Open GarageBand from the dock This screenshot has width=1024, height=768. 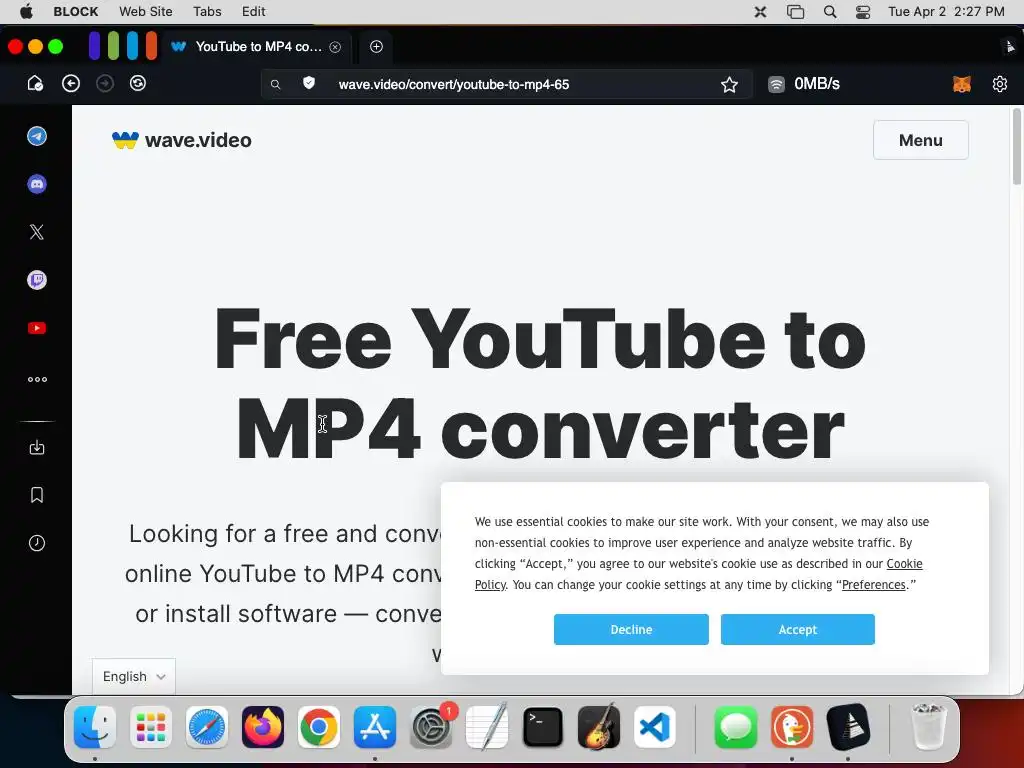point(599,727)
